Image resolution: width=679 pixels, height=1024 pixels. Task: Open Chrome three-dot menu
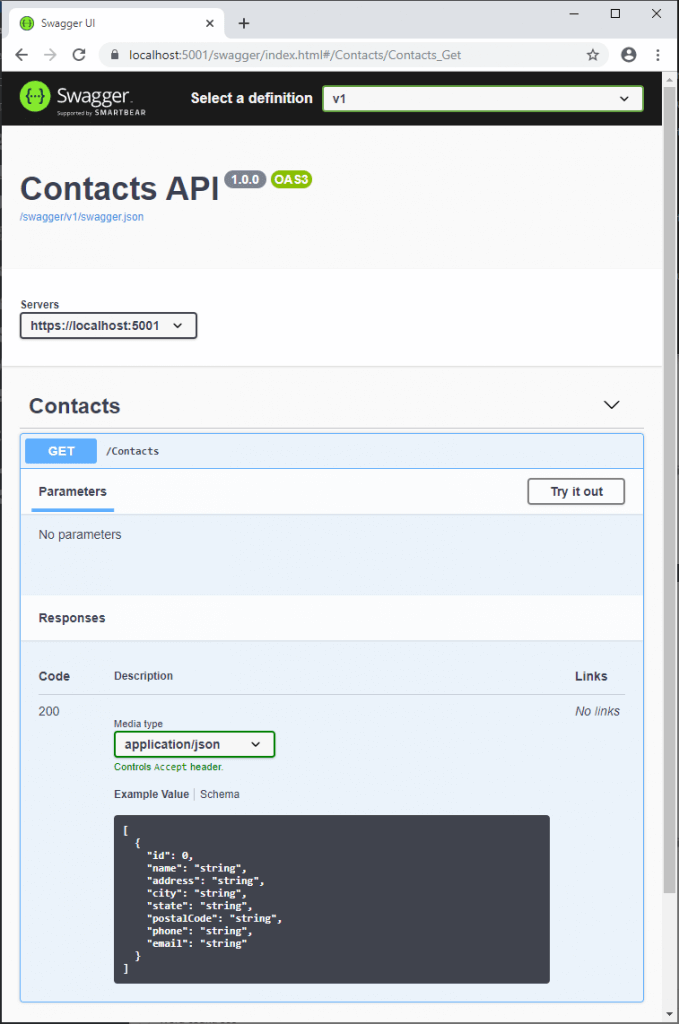pyautogui.click(x=658, y=55)
